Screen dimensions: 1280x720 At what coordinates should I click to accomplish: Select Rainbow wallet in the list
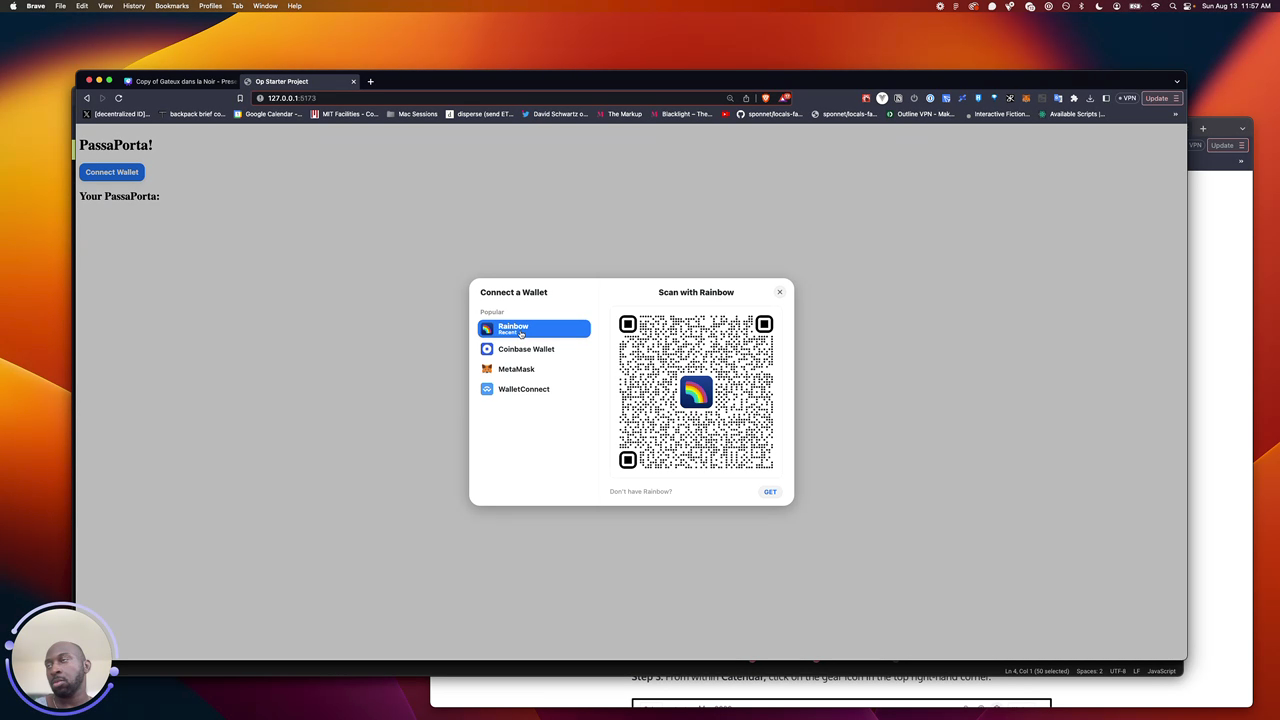[534, 328]
